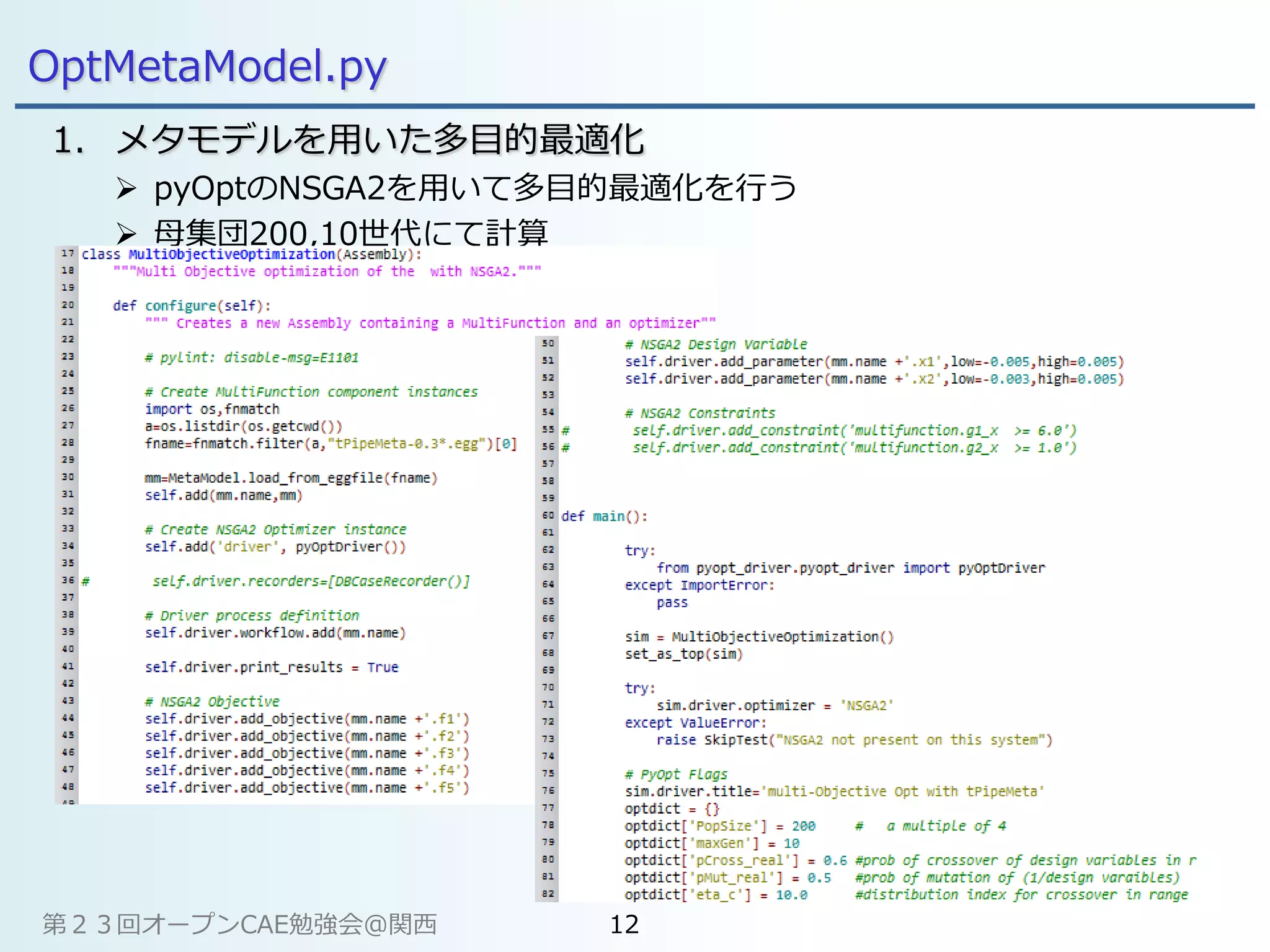Click line number 60 in the right gutter

(548, 516)
